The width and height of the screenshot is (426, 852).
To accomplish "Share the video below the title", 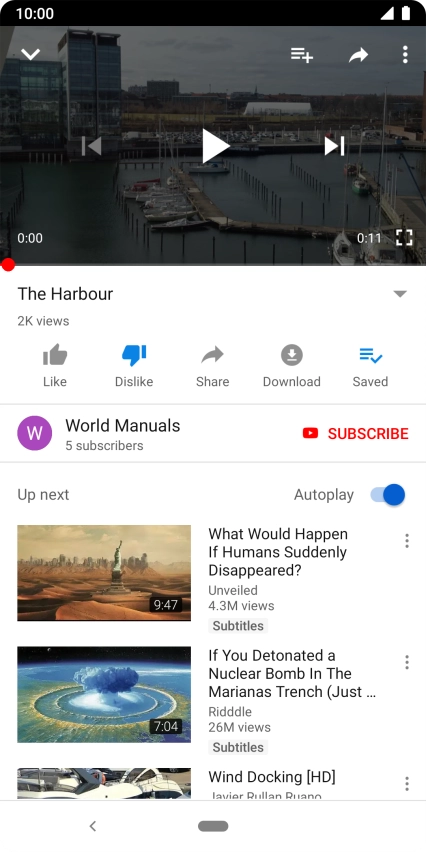I will (212, 366).
